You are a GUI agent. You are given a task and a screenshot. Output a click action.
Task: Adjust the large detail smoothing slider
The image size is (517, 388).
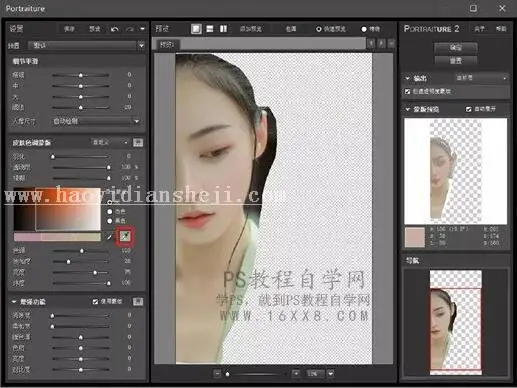(x=81, y=97)
